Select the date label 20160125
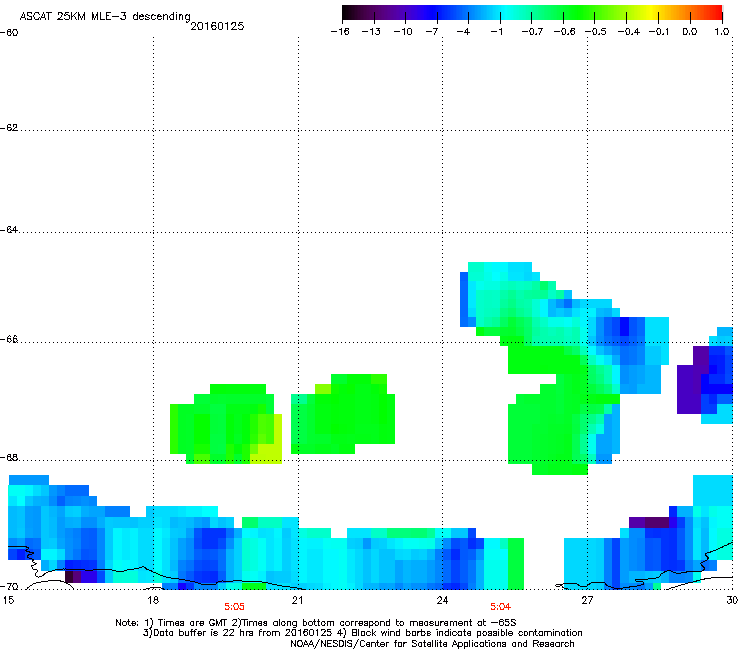 (x=217, y=26)
